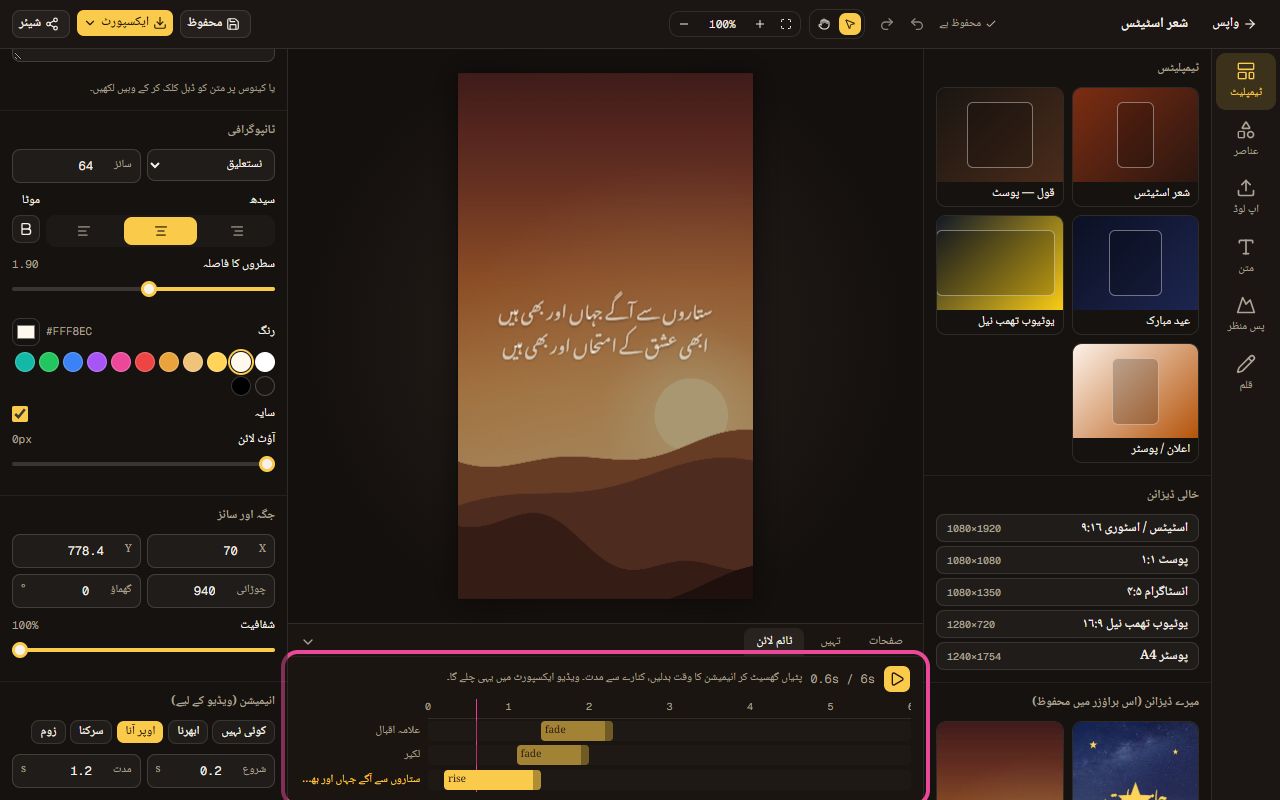Image resolution: width=1280 pixels, height=800 pixels.
Task: Open the Nastaliq font dropdown
Action: pos(211,165)
